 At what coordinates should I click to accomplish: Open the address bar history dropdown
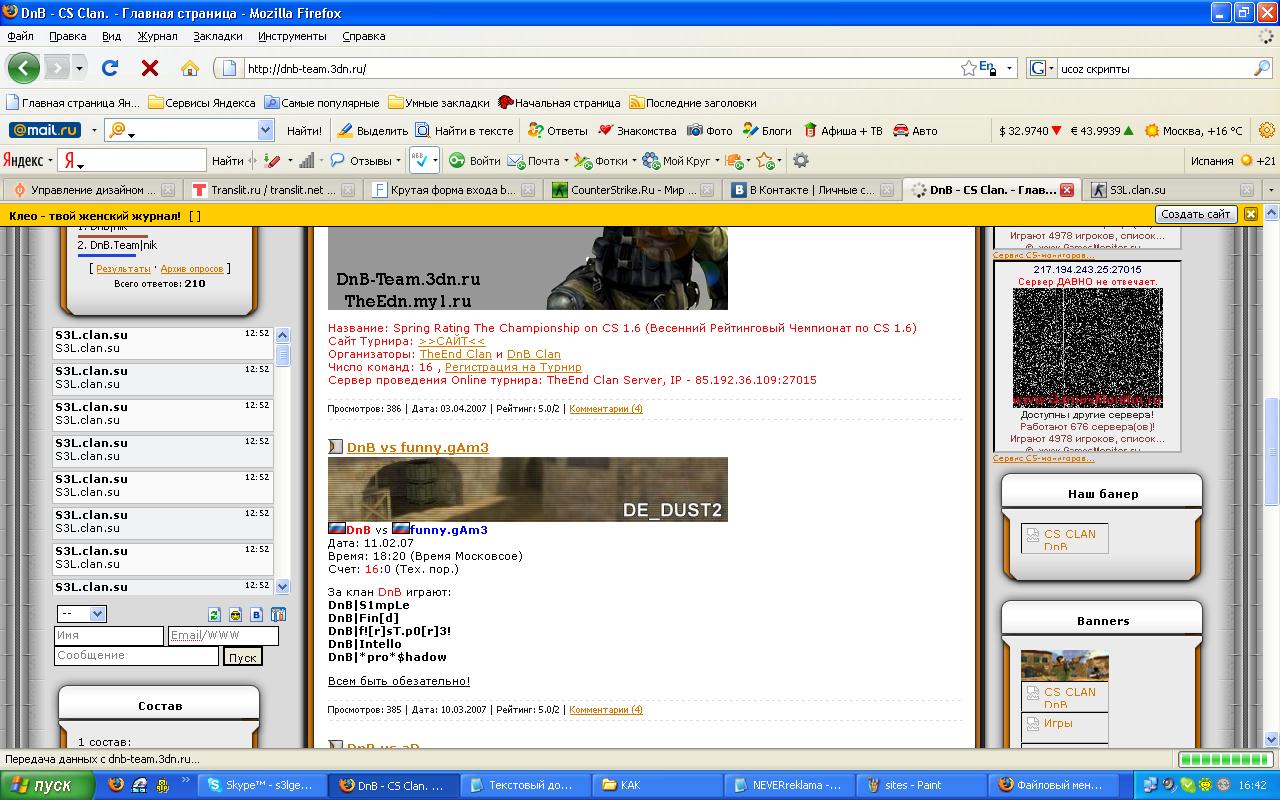point(1009,68)
